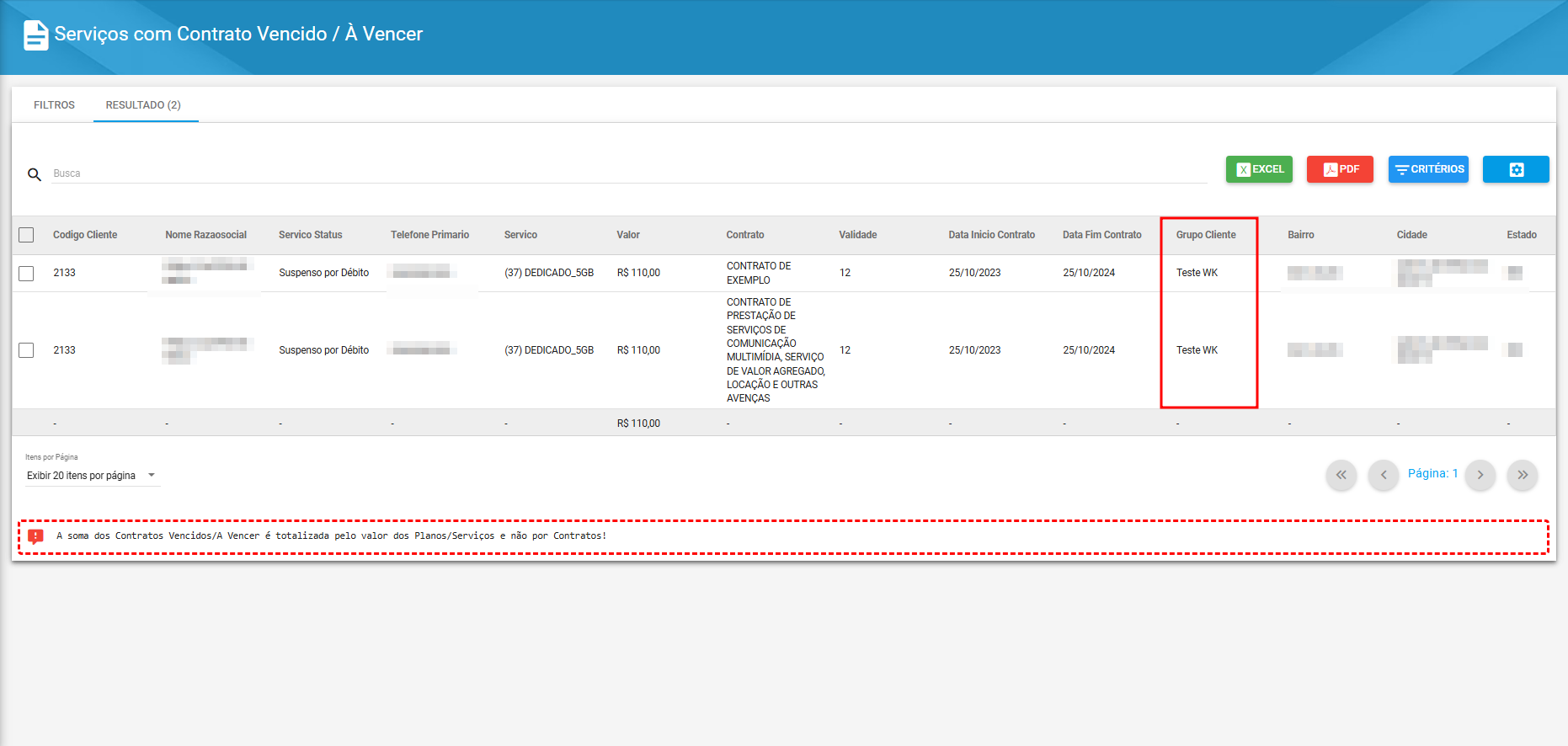Screen dimensions: 1568x746
Task: Open the items per page dropdown
Action: coord(91,476)
